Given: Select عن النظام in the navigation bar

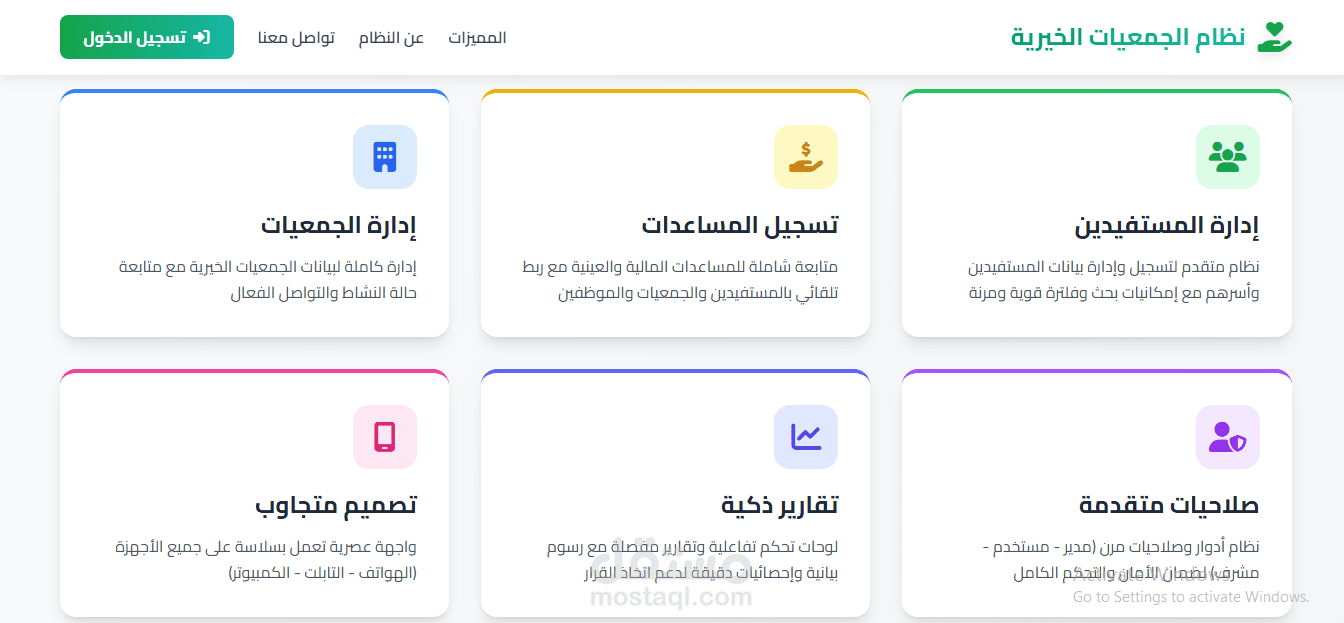Looking at the screenshot, I should point(391,36).
